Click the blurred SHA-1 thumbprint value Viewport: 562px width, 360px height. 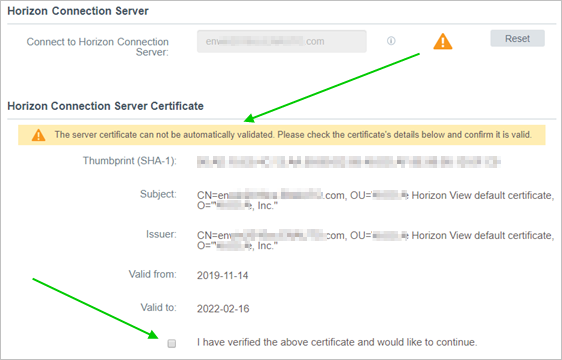pos(348,162)
